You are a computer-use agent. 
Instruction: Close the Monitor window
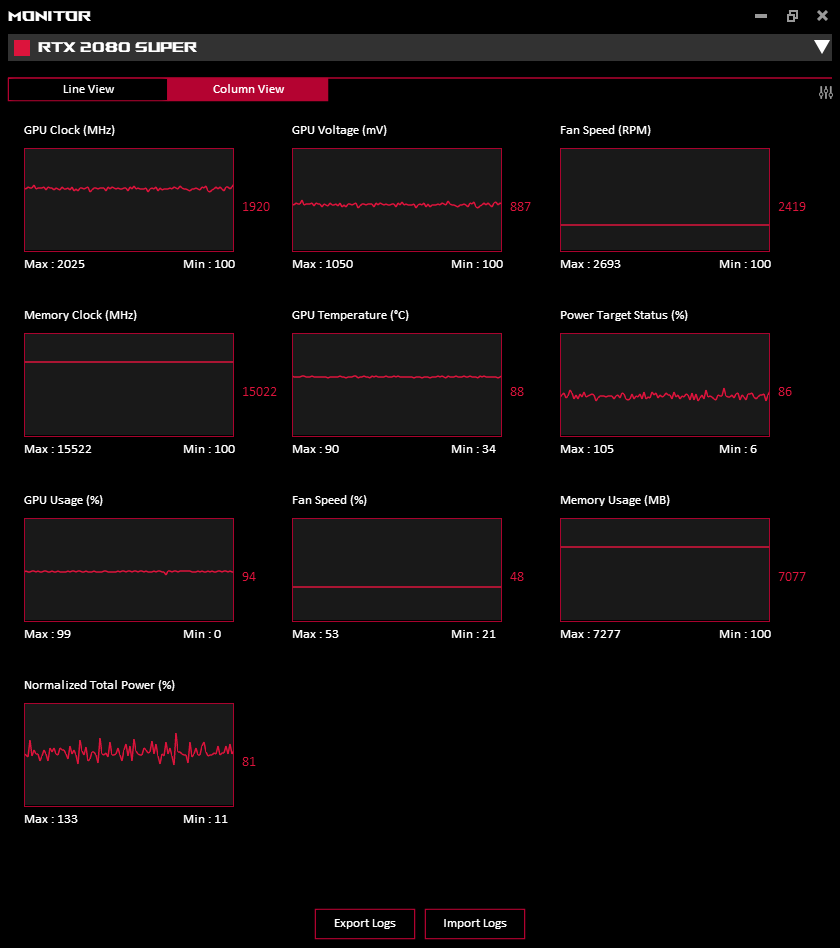tap(822, 16)
